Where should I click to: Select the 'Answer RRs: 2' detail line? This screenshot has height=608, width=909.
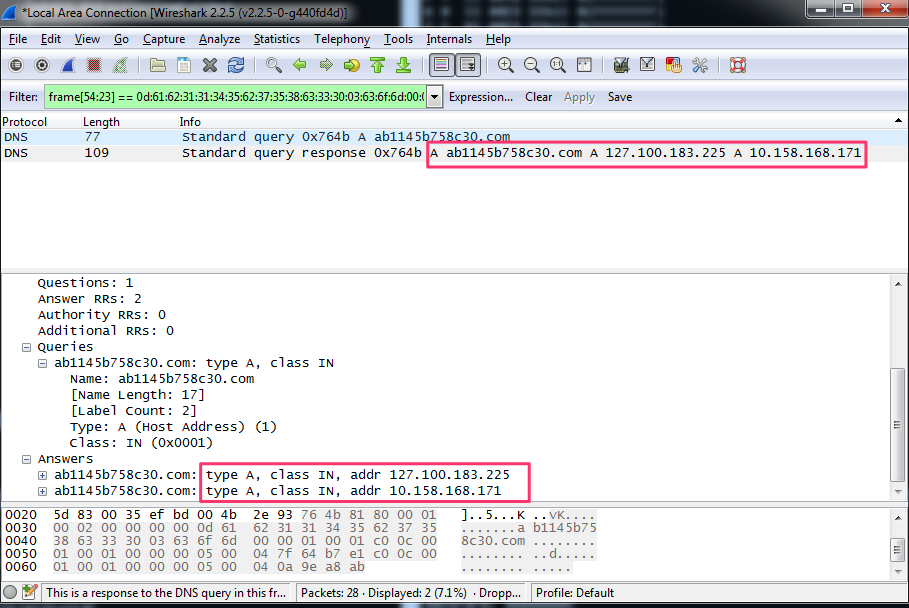pyautogui.click(x=89, y=299)
